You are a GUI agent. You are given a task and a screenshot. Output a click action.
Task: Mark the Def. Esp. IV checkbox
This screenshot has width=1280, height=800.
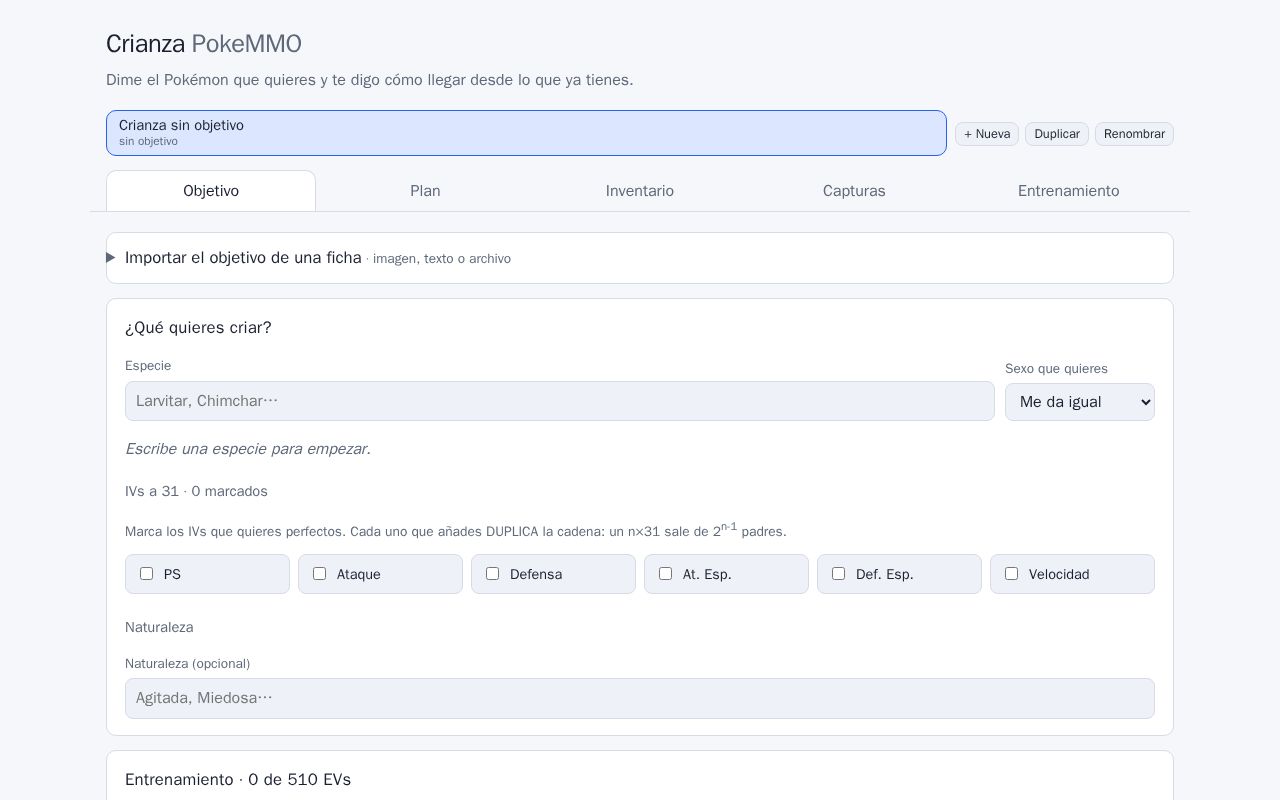pos(839,574)
